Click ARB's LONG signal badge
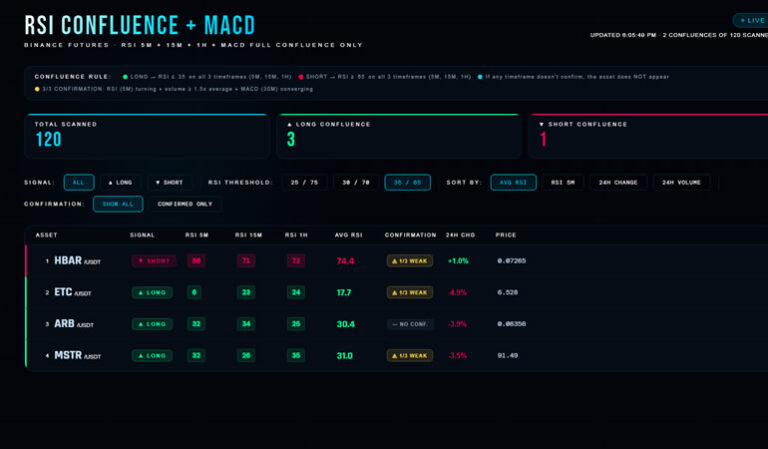The width and height of the screenshot is (768, 449). [152, 324]
